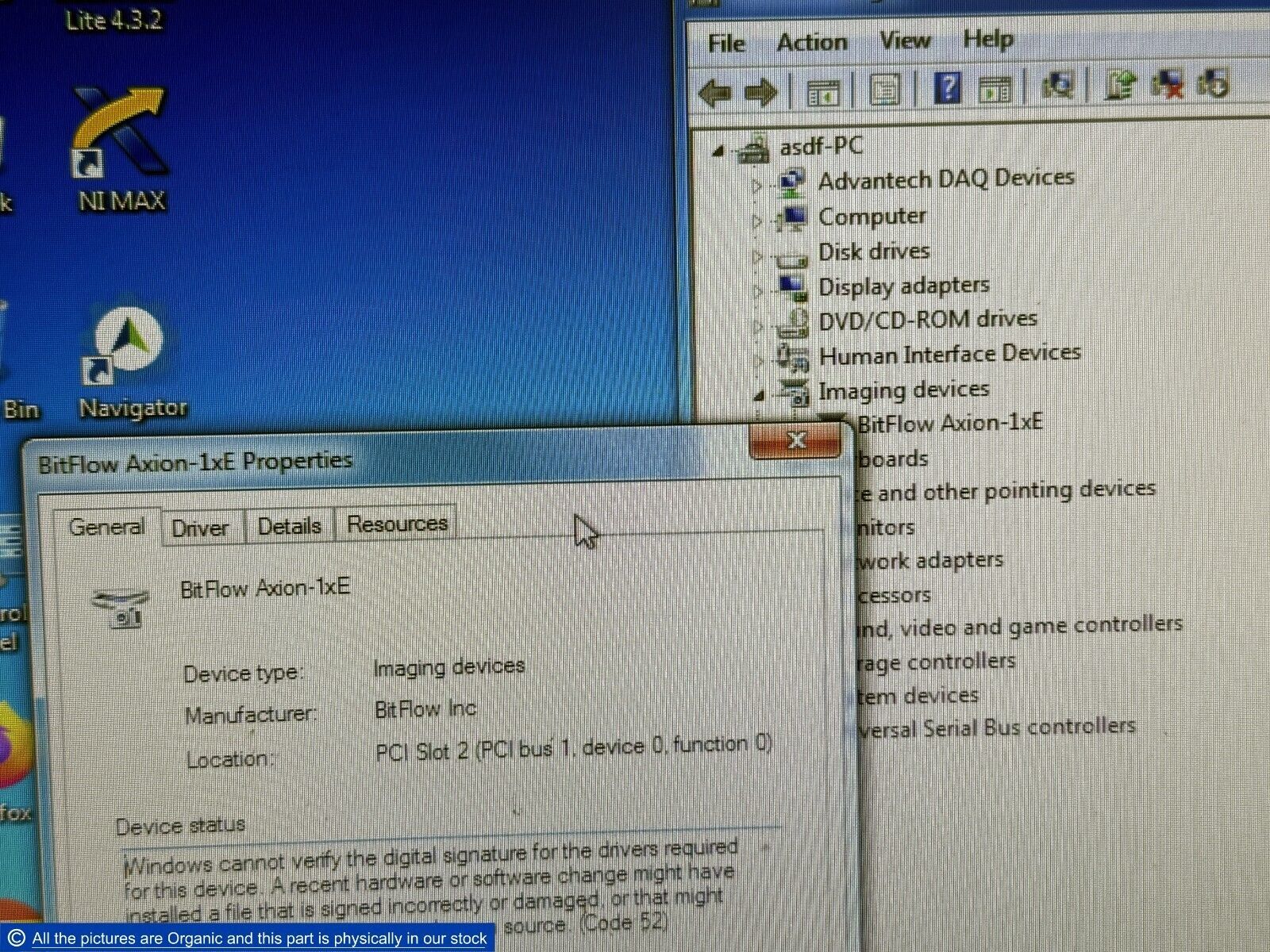Open the File menu in Device Manager
This screenshot has height=952, width=1270.
coord(726,43)
